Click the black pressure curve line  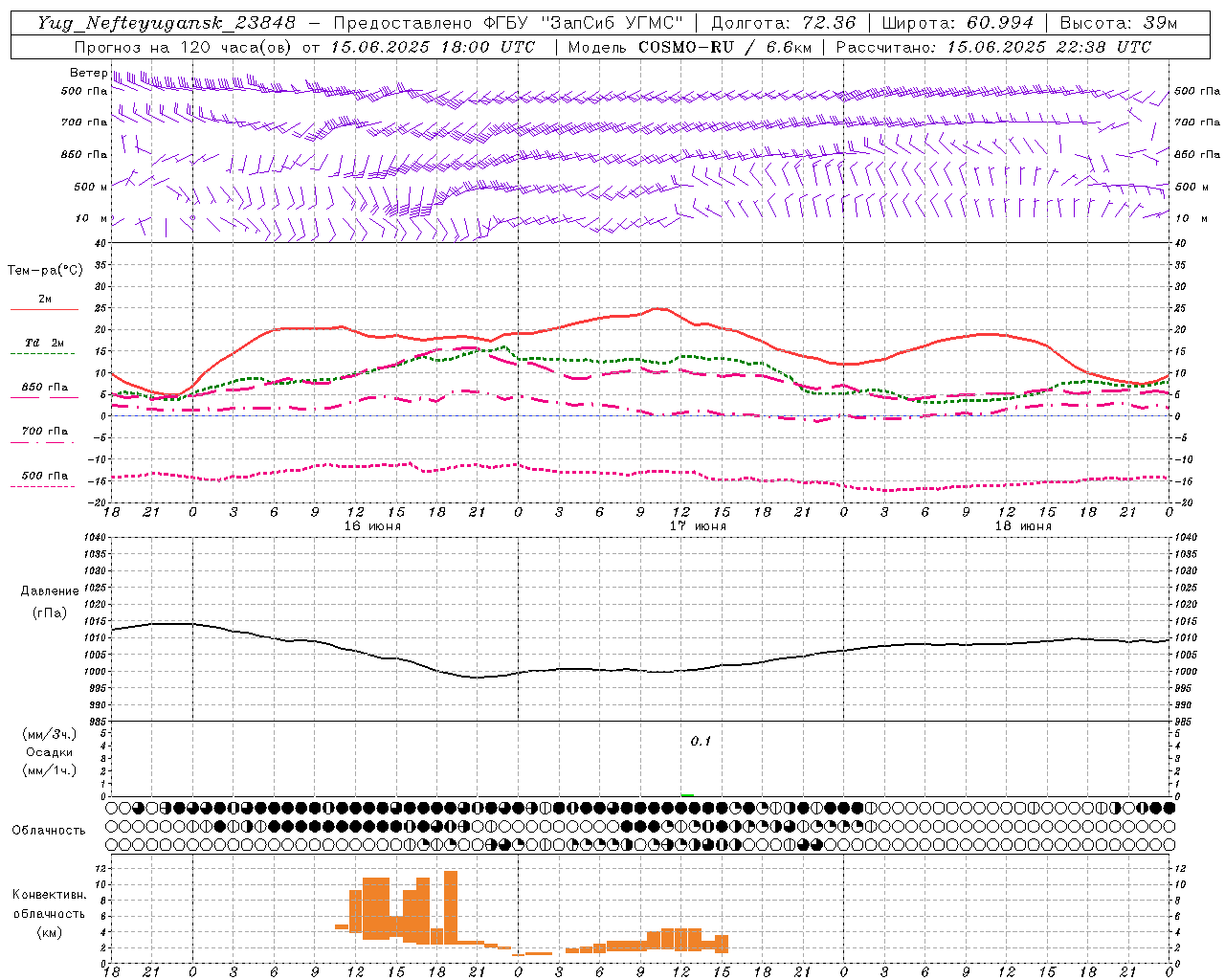pyautogui.click(x=641, y=669)
